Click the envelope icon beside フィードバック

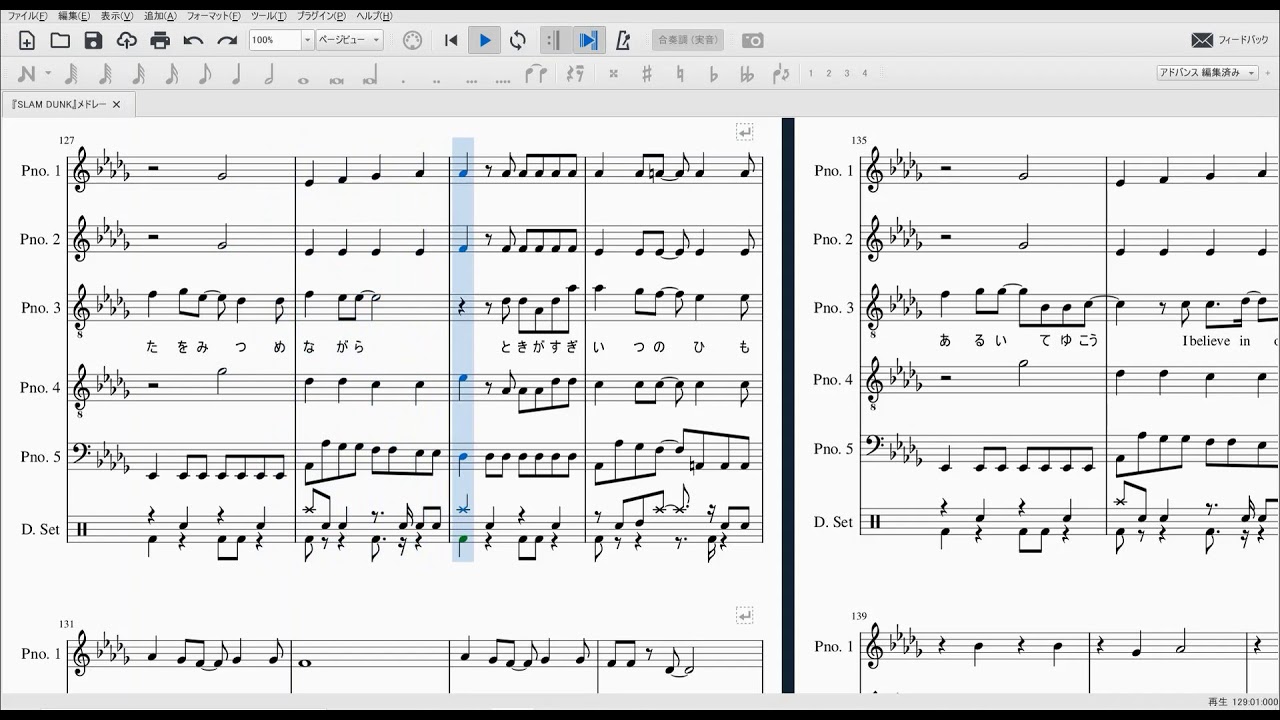1202,40
